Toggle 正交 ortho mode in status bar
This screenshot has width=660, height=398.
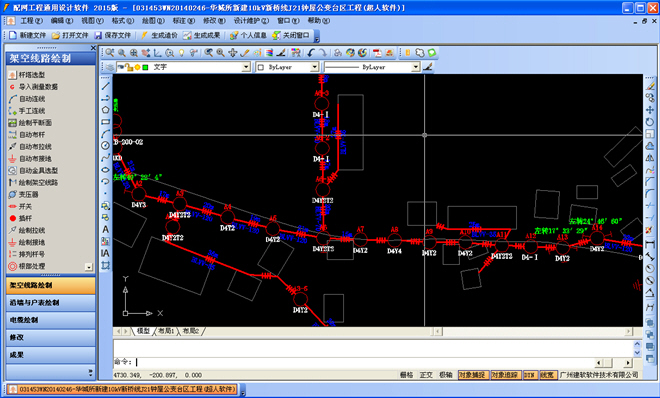click(426, 375)
